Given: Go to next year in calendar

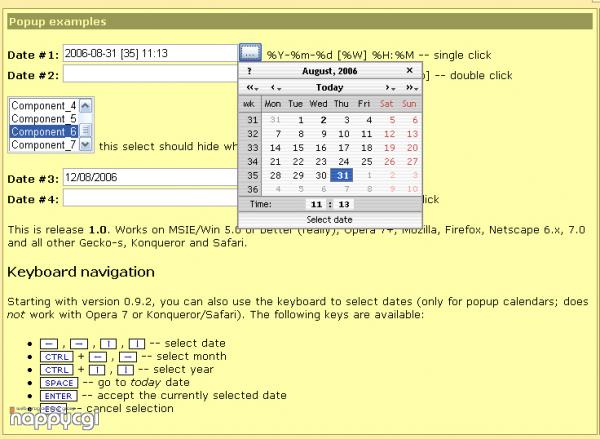Looking at the screenshot, I should (410, 88).
